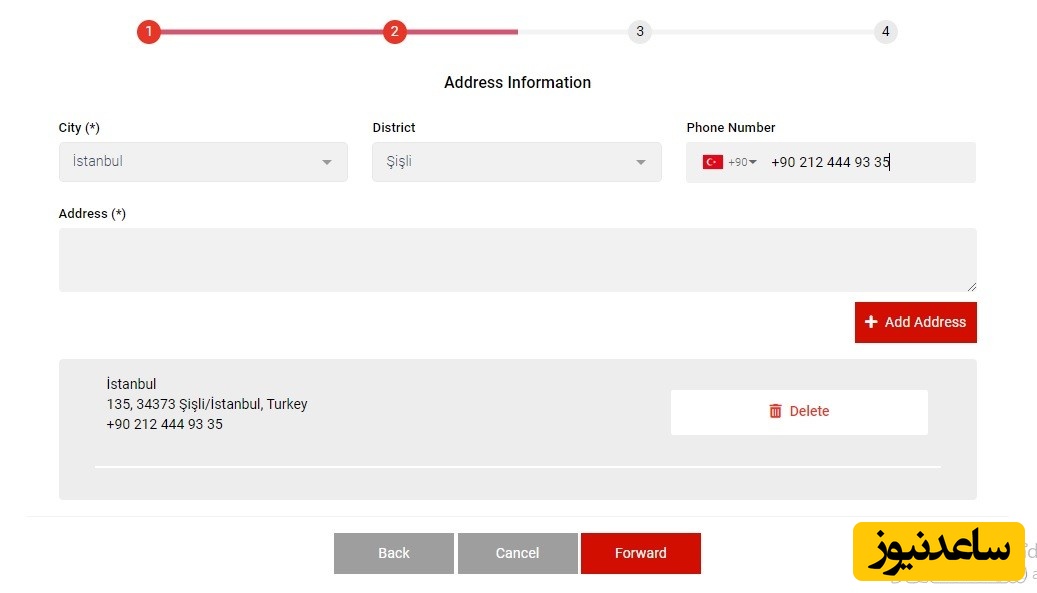Viewport: 1037px width, 593px height.
Task: Cancel the address form
Action: coord(517,553)
